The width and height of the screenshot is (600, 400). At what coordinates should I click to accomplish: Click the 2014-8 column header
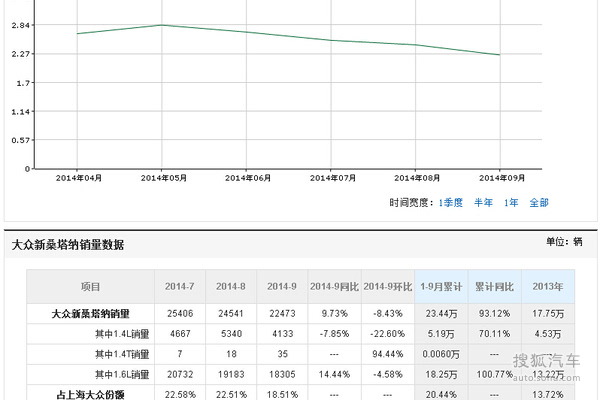coord(230,287)
